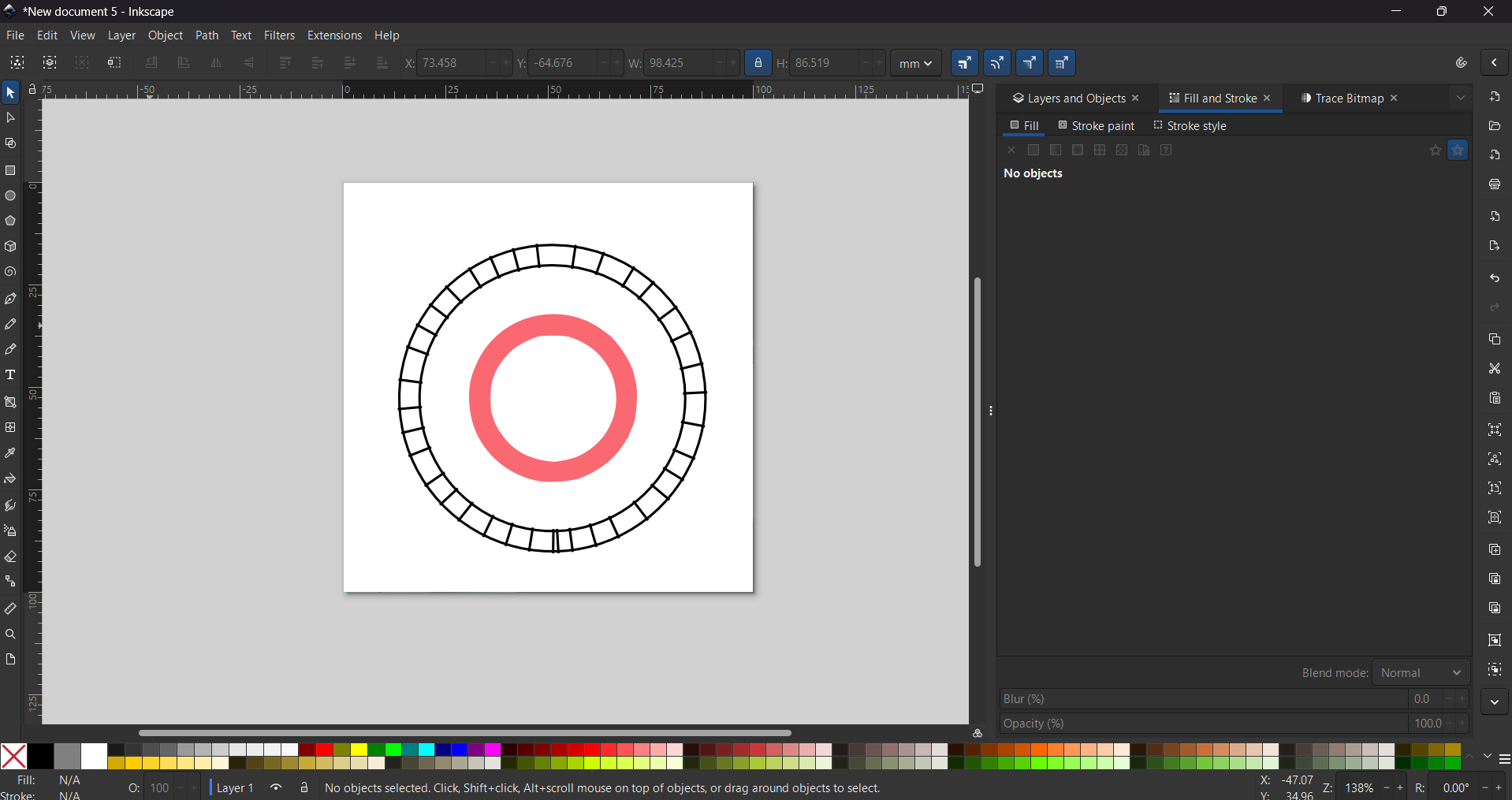1512x800 pixels.
Task: Click the Print document icon
Action: [1495, 184]
